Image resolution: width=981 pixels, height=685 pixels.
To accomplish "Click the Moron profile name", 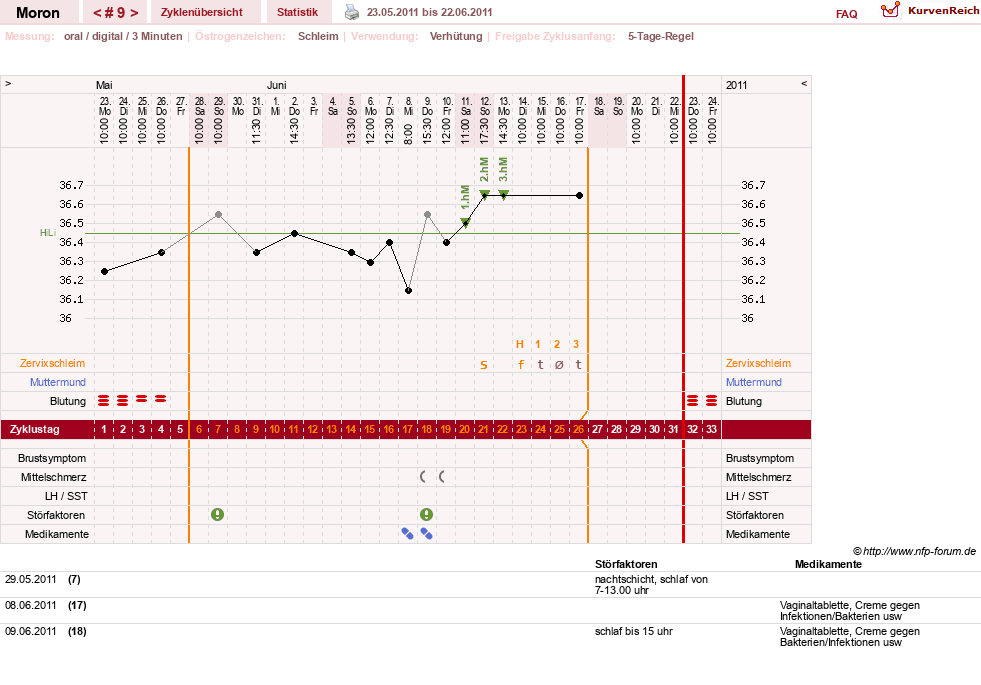I will point(38,13).
